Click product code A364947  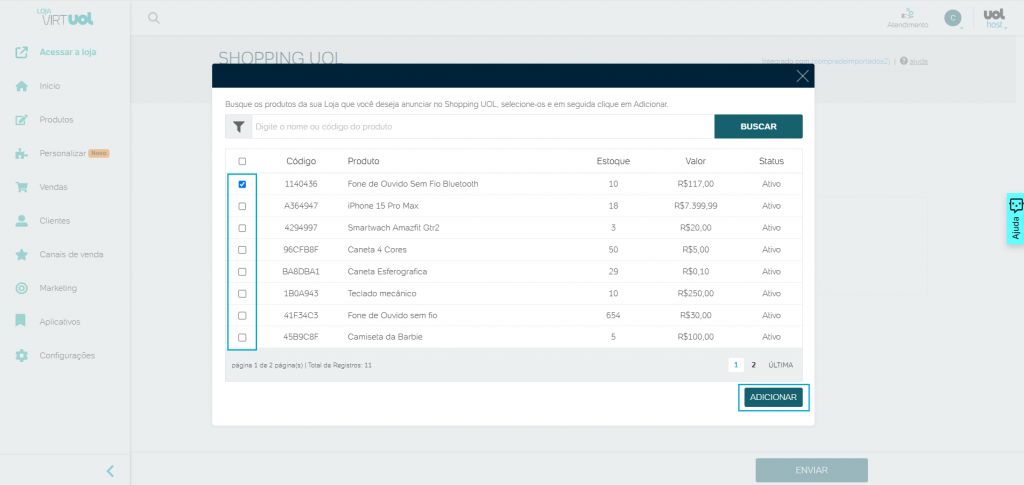(301, 206)
